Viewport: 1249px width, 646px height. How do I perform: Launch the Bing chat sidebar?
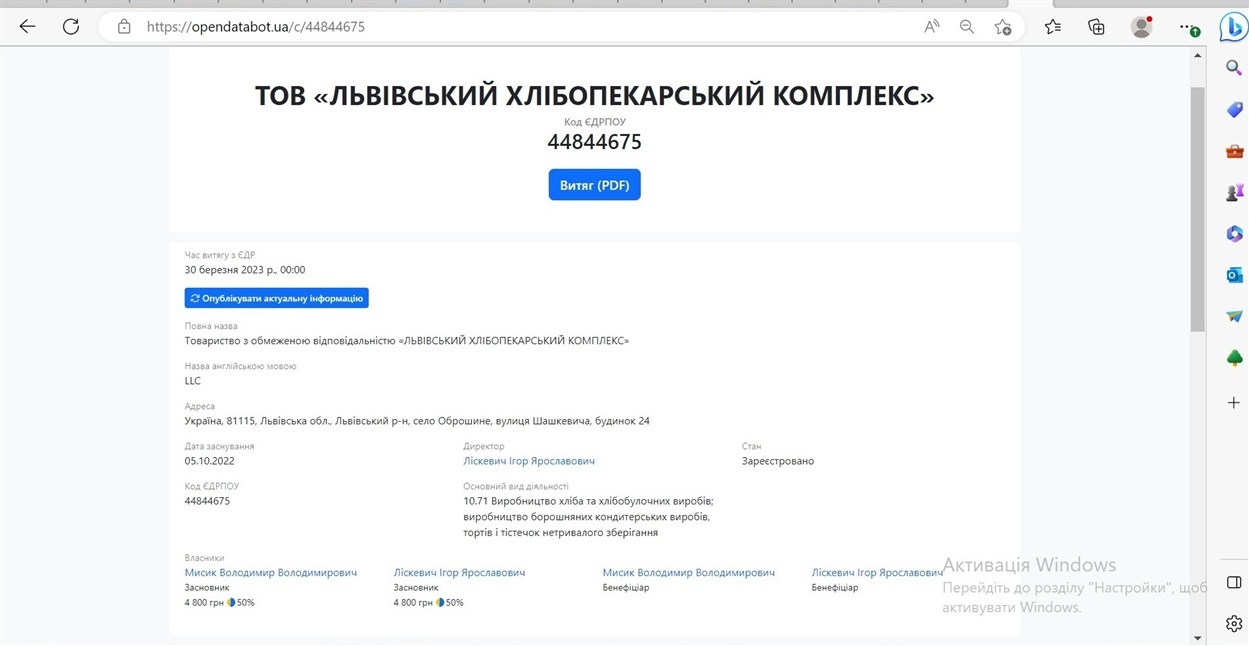pyautogui.click(x=1233, y=27)
